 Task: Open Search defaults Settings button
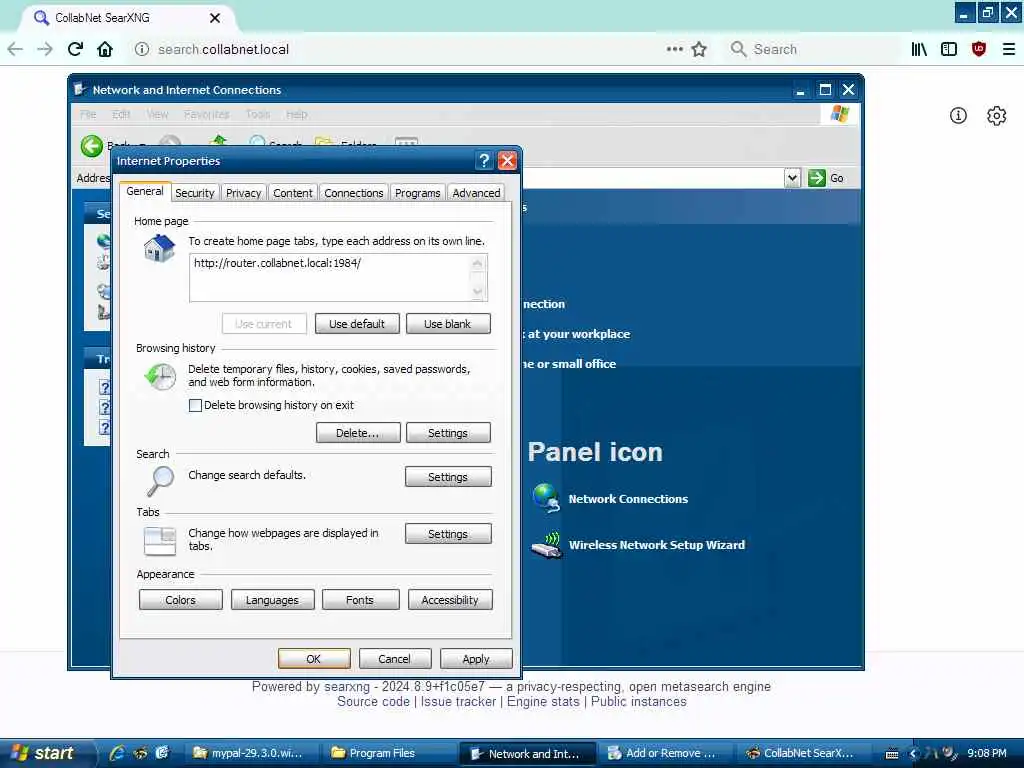pyautogui.click(x=447, y=477)
